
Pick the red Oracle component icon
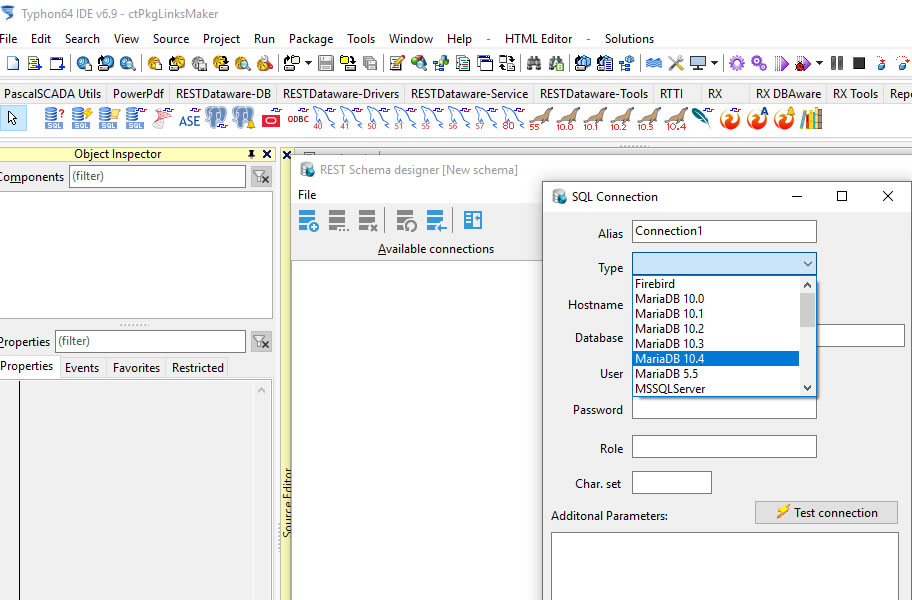point(271,119)
